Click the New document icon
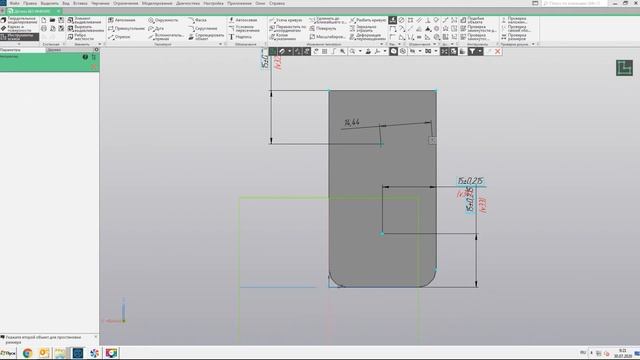 (44, 20)
